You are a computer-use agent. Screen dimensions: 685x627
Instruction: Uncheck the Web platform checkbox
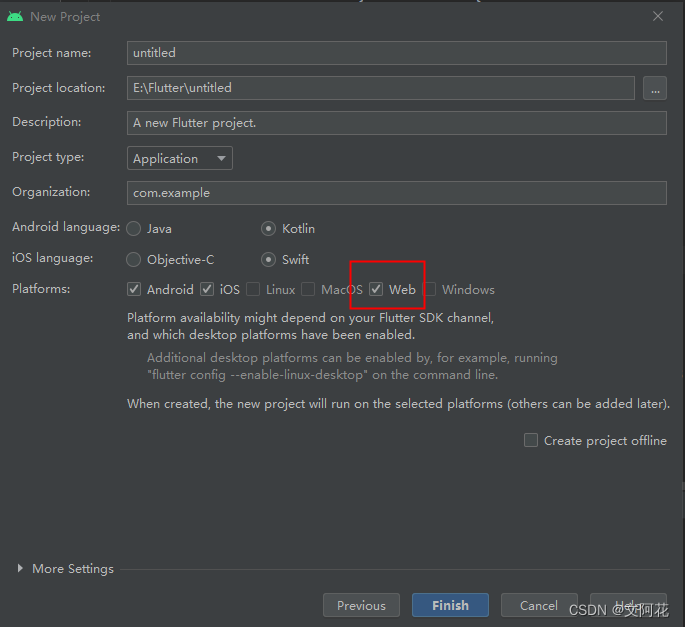376,289
